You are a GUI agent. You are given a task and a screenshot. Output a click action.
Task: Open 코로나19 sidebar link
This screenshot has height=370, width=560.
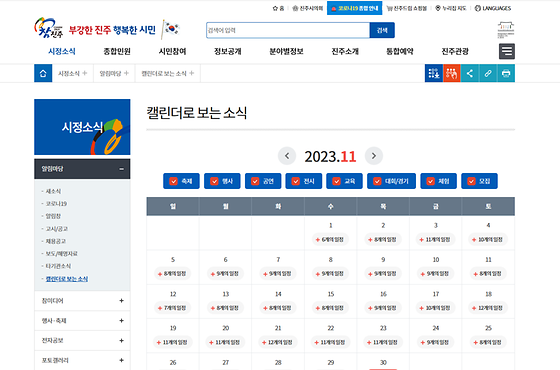pos(56,204)
